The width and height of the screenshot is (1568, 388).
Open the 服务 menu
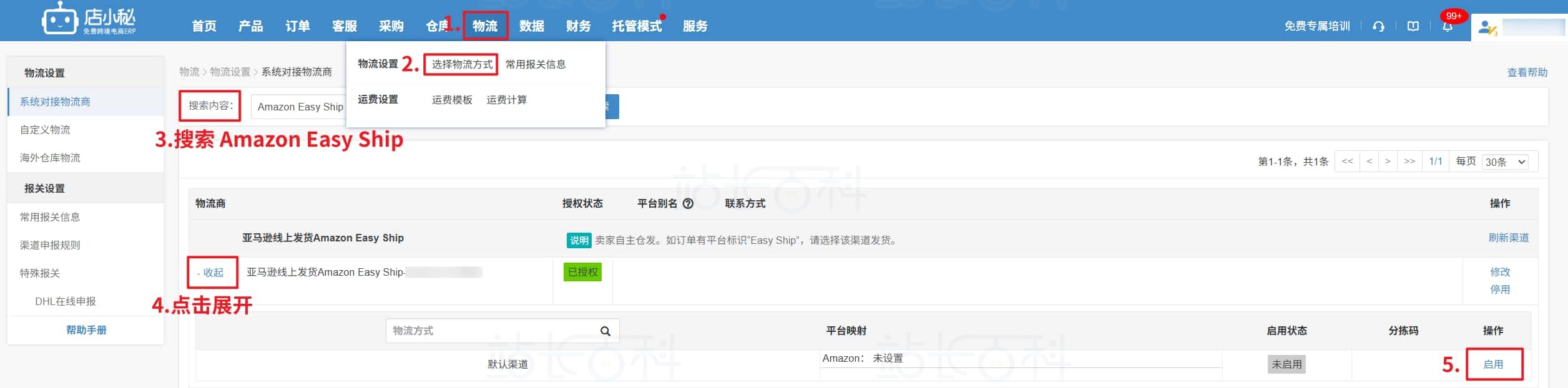click(x=695, y=26)
